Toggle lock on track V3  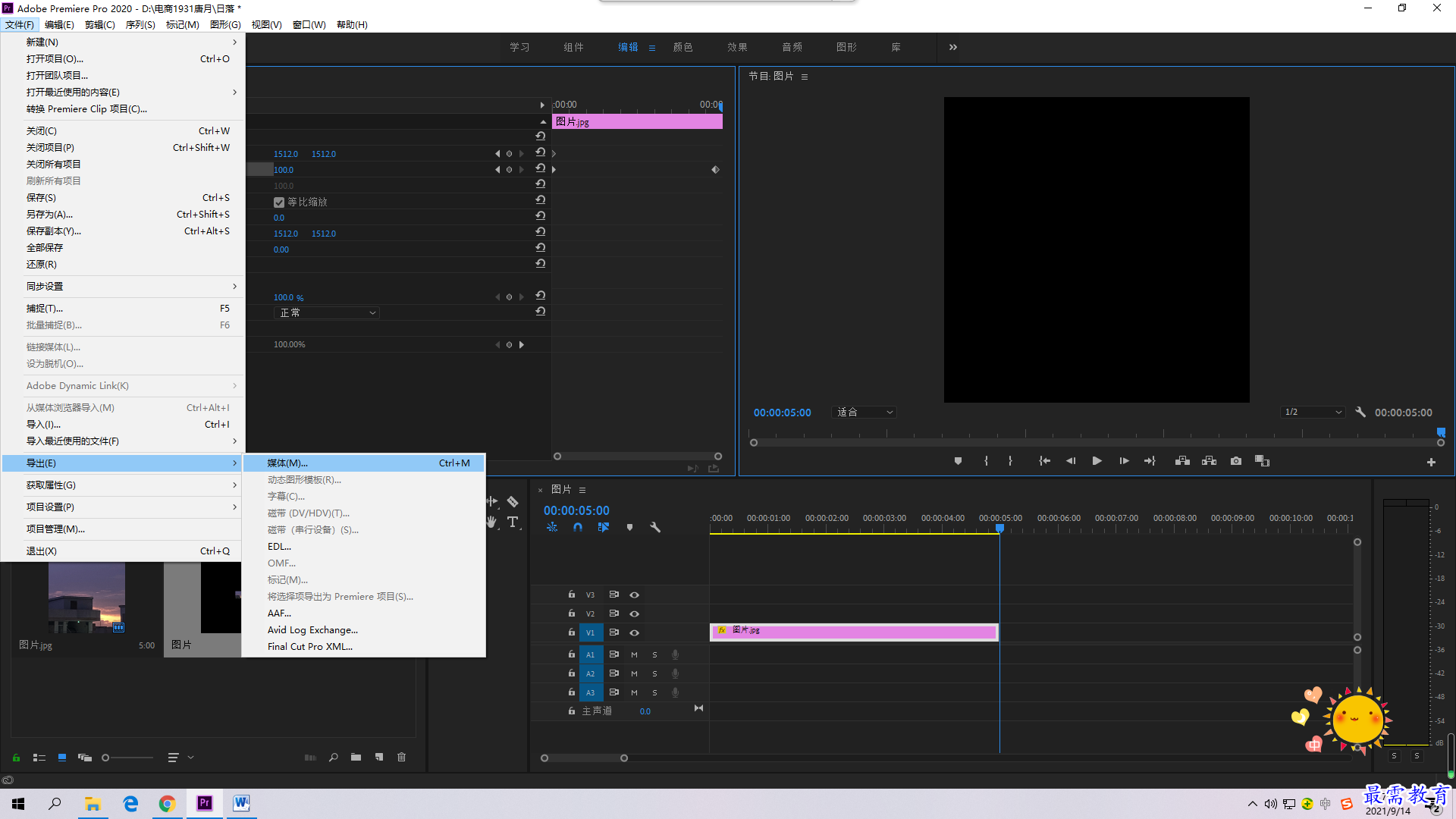571,595
